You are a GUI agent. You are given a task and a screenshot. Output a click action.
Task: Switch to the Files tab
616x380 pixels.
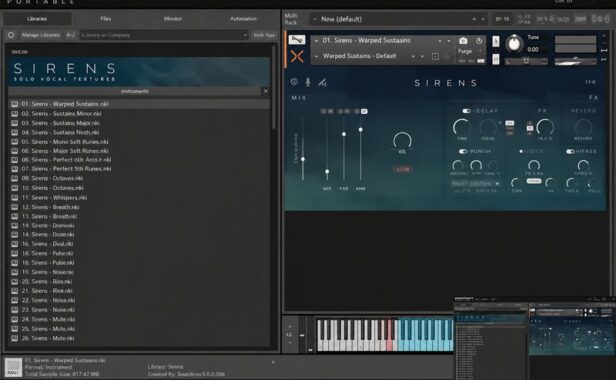pos(106,19)
